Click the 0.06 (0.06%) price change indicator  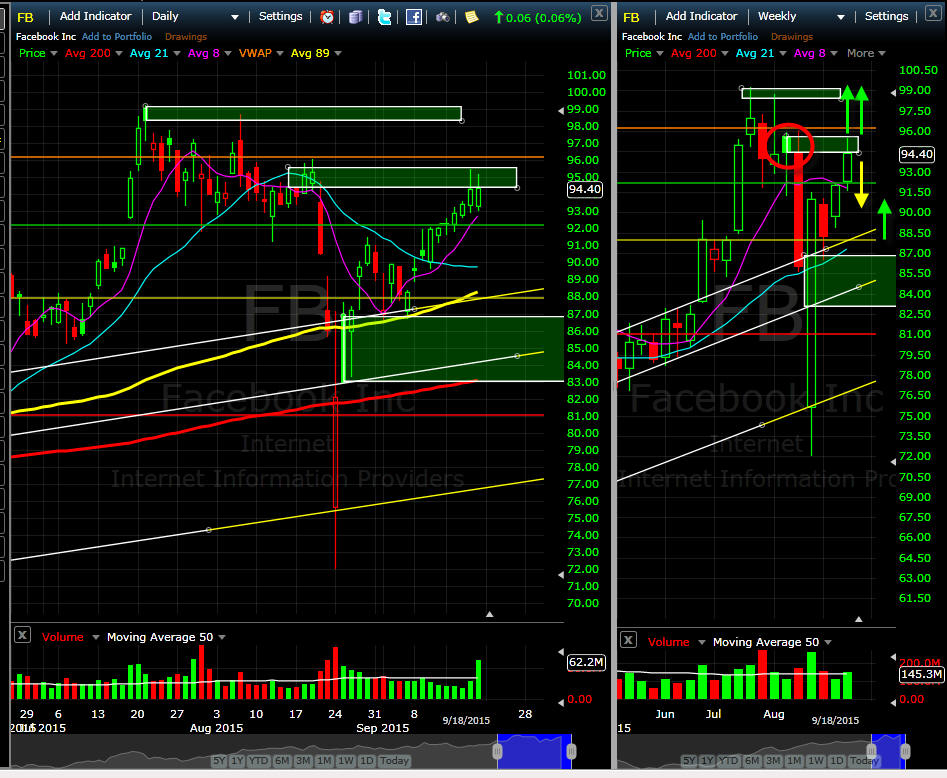pos(538,18)
